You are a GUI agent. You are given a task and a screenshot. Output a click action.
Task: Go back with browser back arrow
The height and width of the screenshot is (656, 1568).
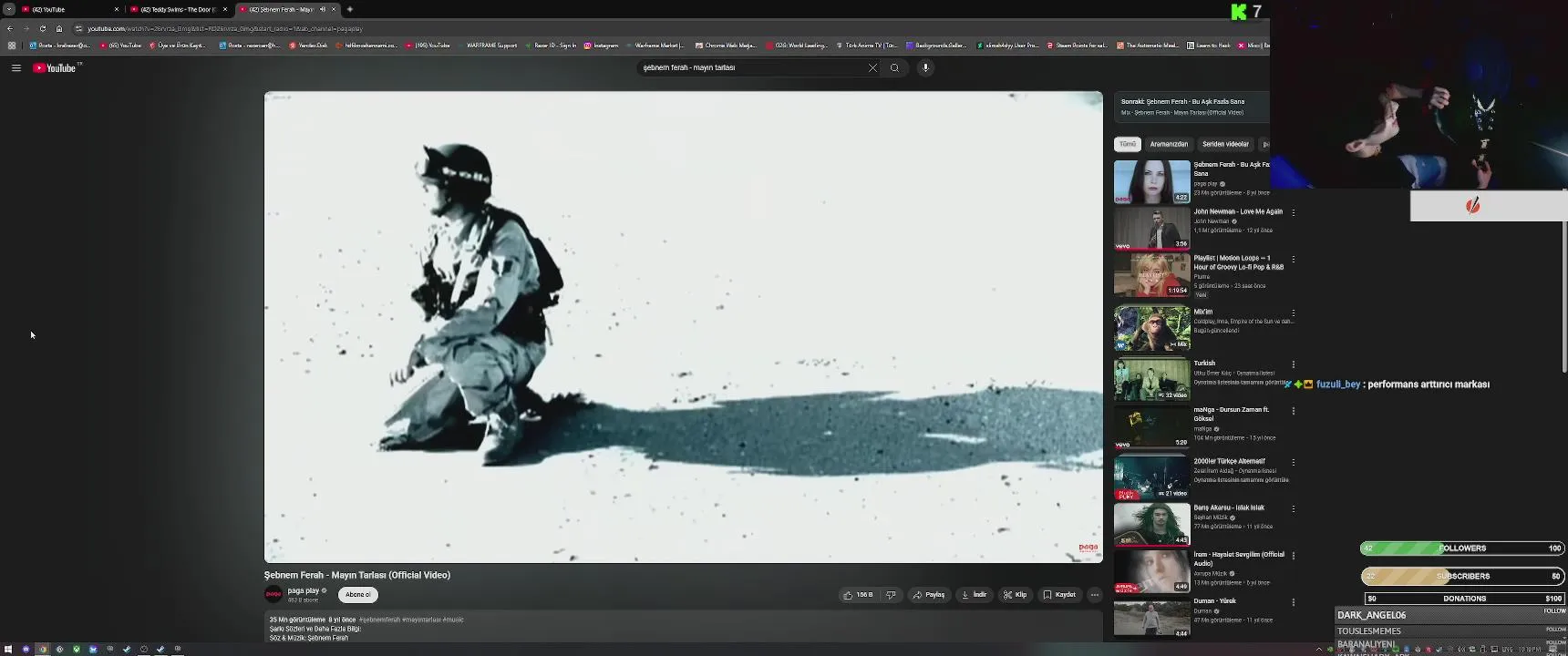[x=9, y=28]
